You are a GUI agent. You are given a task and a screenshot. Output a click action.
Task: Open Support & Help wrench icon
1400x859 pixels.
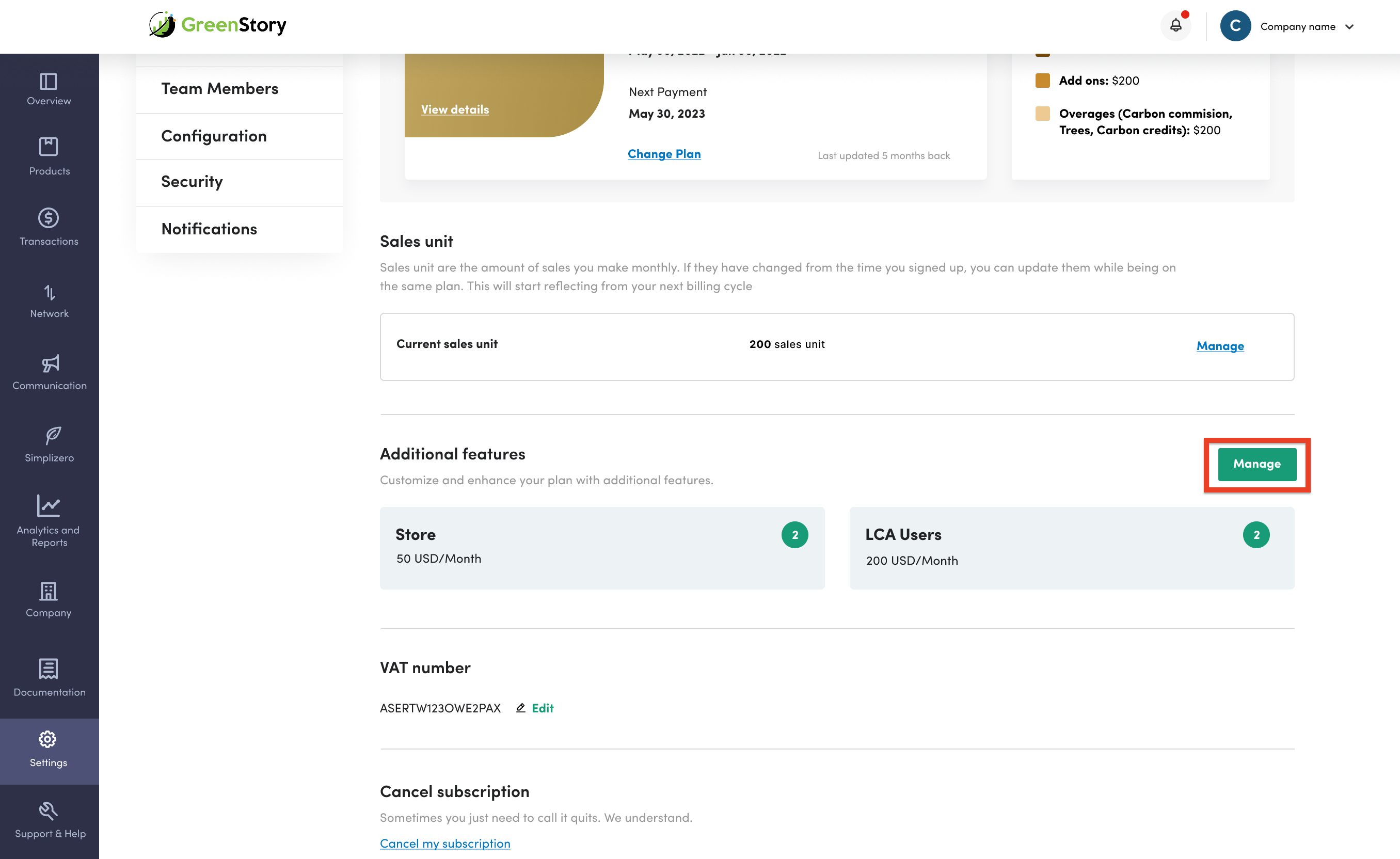49,810
